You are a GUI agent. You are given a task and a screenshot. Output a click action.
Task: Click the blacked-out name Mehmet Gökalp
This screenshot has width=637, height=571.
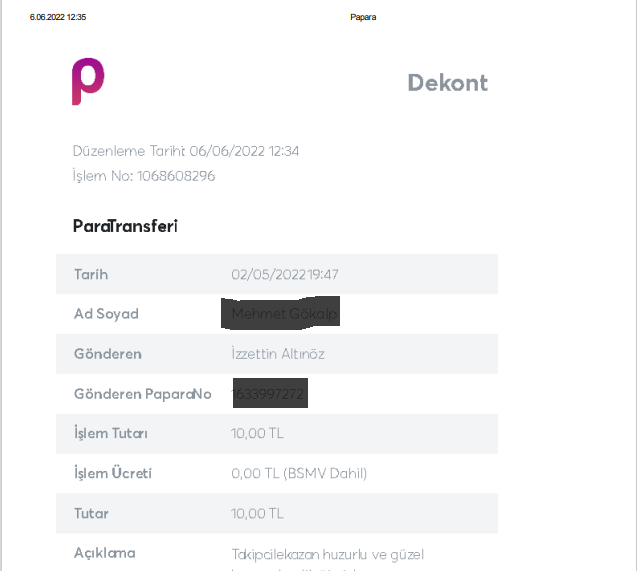280,313
